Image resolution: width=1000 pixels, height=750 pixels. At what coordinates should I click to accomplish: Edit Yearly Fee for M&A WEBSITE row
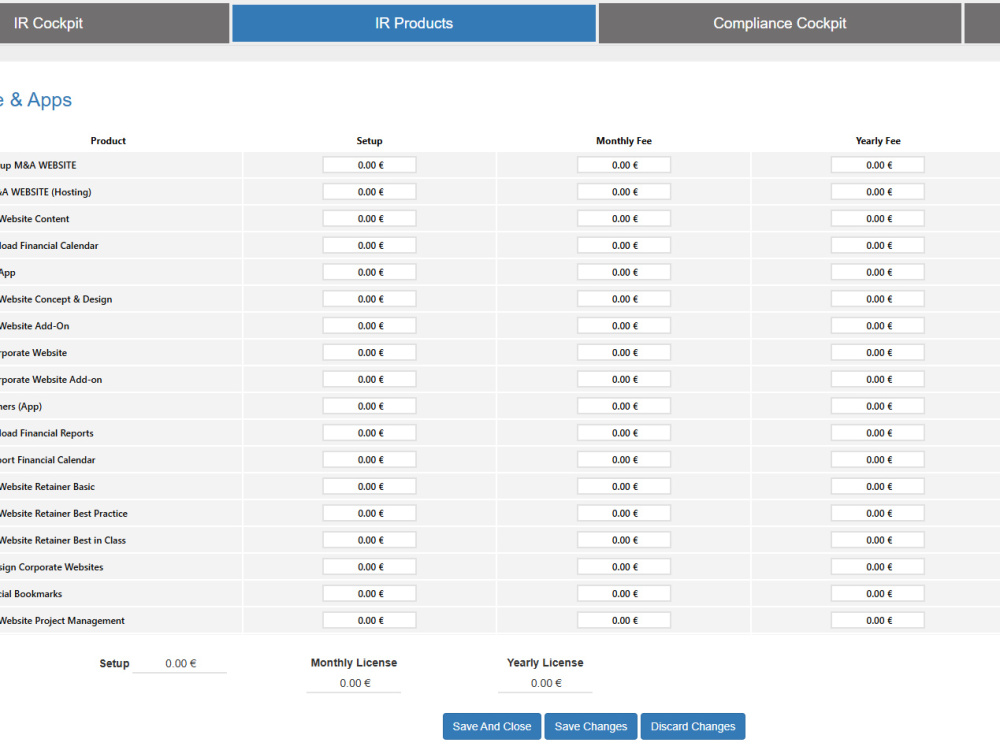(878, 165)
